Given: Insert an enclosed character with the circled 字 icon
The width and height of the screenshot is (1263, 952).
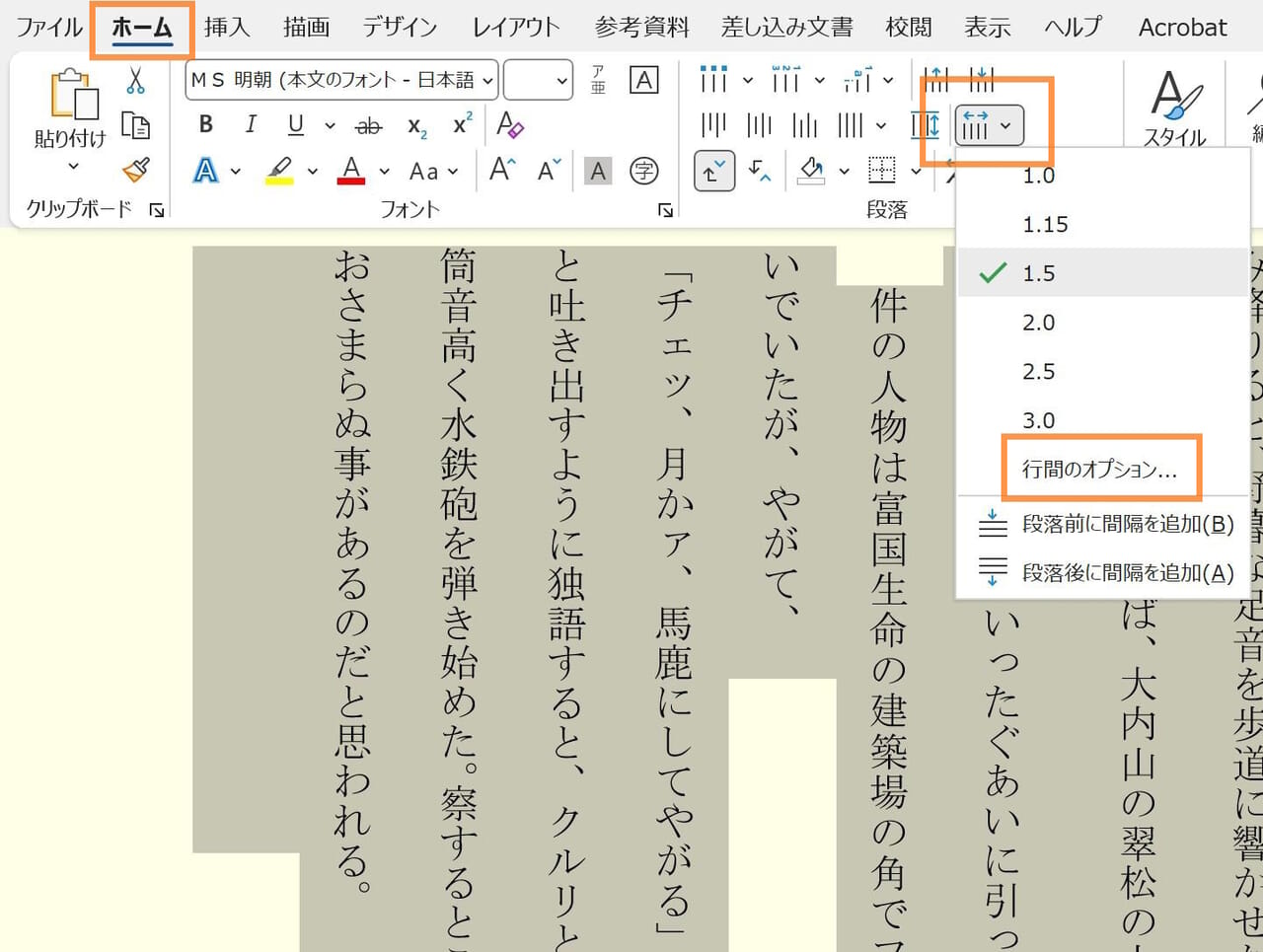Looking at the screenshot, I should click(x=644, y=171).
